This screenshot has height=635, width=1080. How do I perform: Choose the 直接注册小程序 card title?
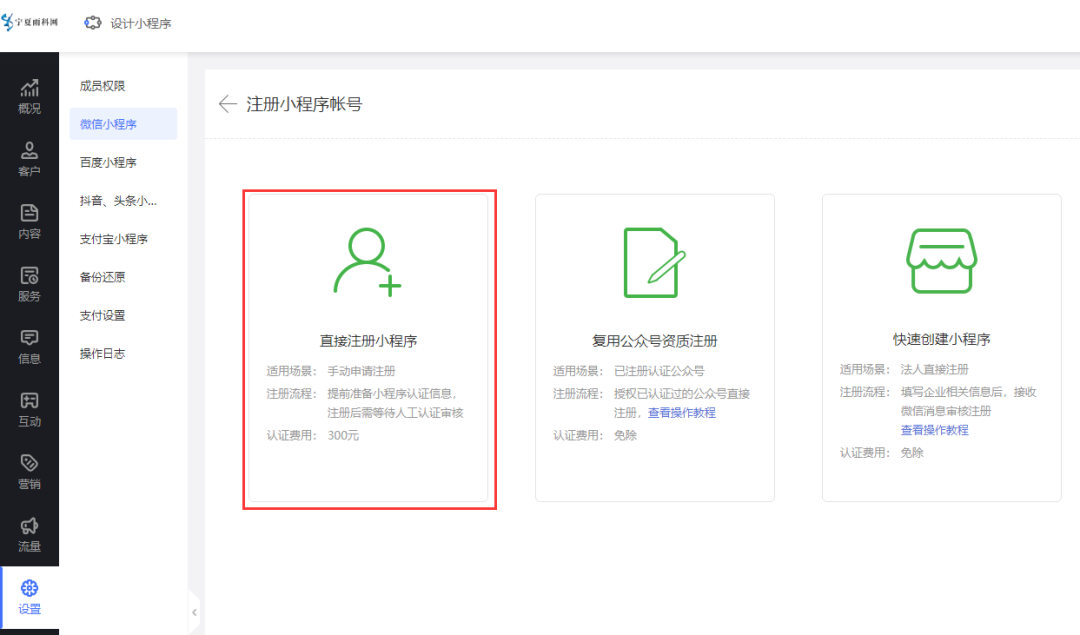pos(368,341)
